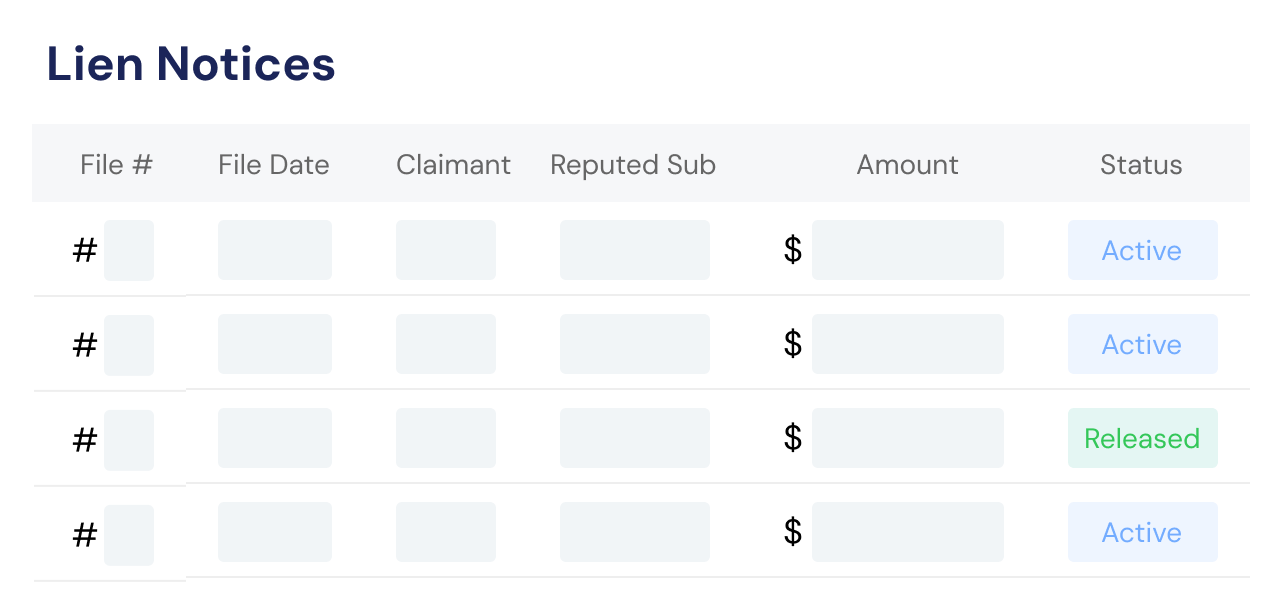Click the file date field in the last row
The height and width of the screenshot is (614, 1270).
pos(275,532)
